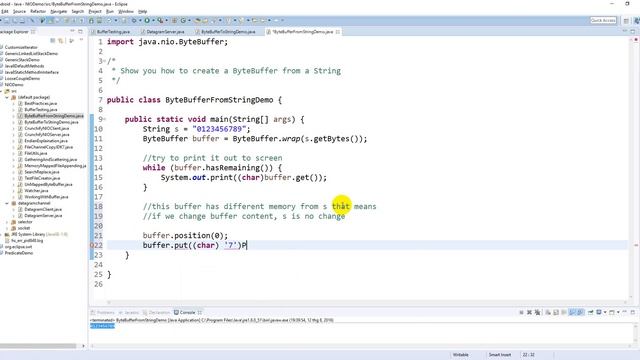Screen dimensions: 640x360
Task: Click Remove All Terminated Launches icon
Action: click(x=538, y=312)
